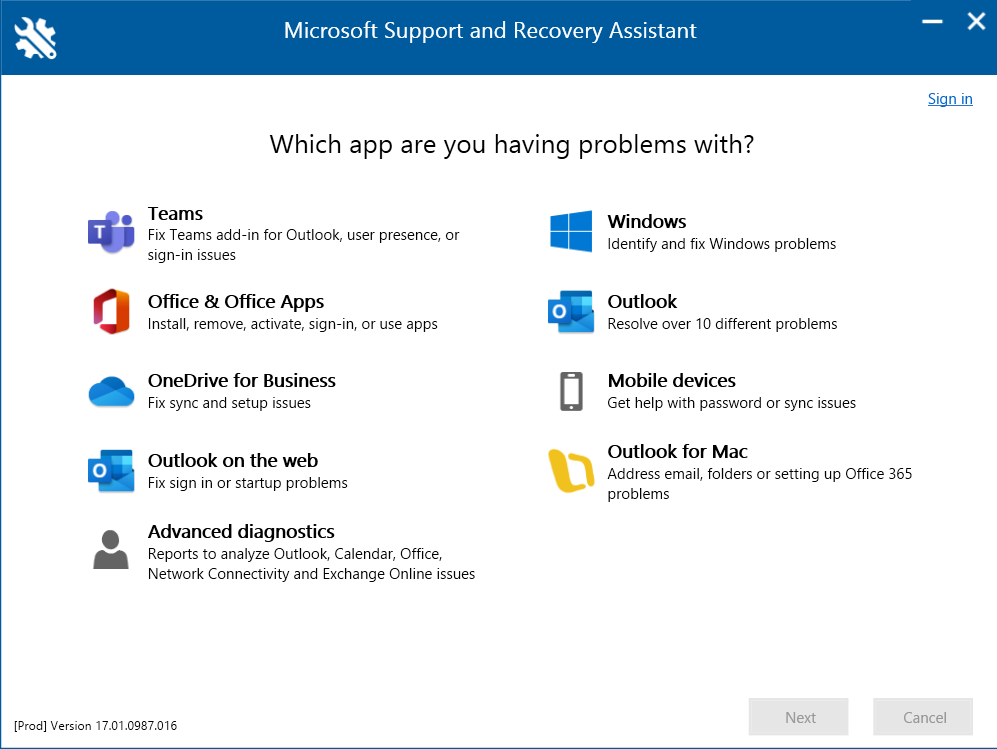Click the Cancel button
The height and width of the screenshot is (749, 997).
[x=923, y=717]
